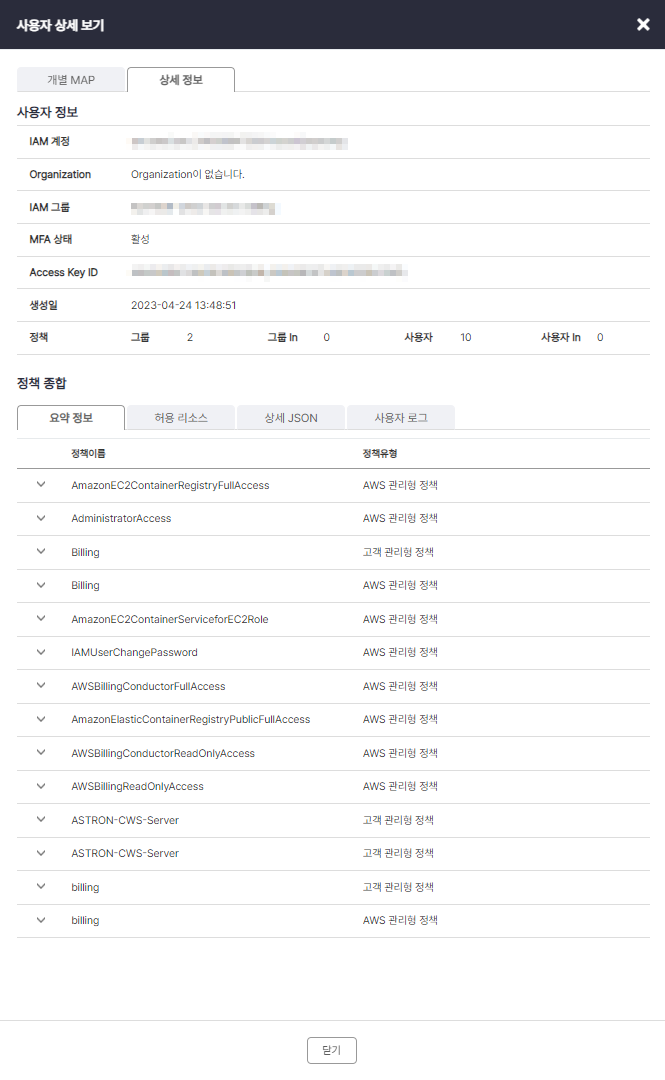Screen dimensions: 665x1080
Task: Click the AWSBillingConductorReadOnlyAccess policy name
Action: point(163,754)
